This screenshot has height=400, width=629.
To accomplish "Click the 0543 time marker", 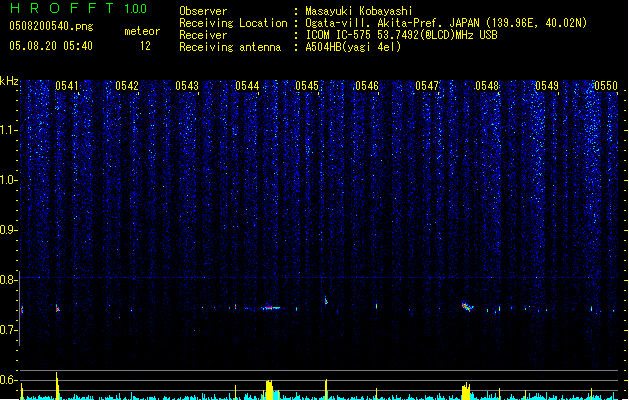I will point(187,86).
